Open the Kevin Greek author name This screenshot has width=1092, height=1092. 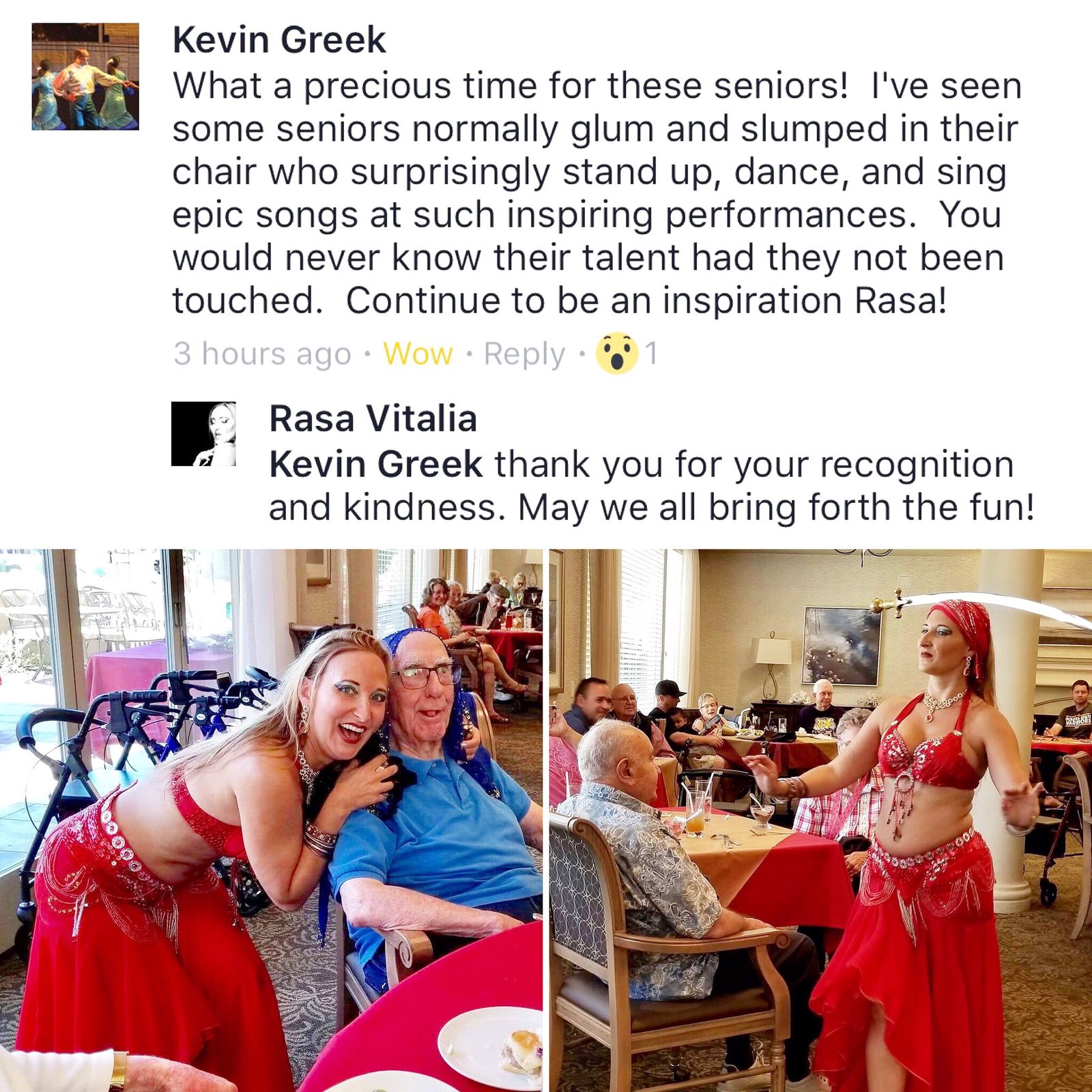[279, 40]
